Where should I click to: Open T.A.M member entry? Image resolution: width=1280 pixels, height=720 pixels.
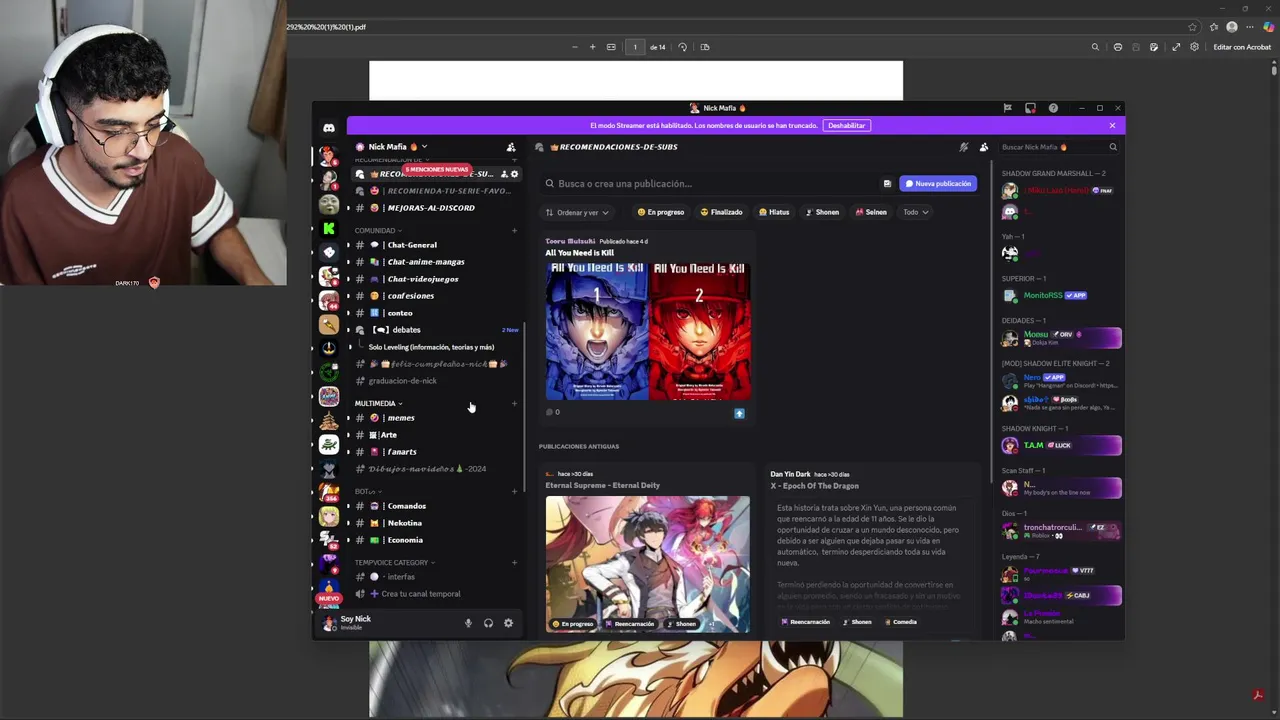pyautogui.click(x=1061, y=445)
